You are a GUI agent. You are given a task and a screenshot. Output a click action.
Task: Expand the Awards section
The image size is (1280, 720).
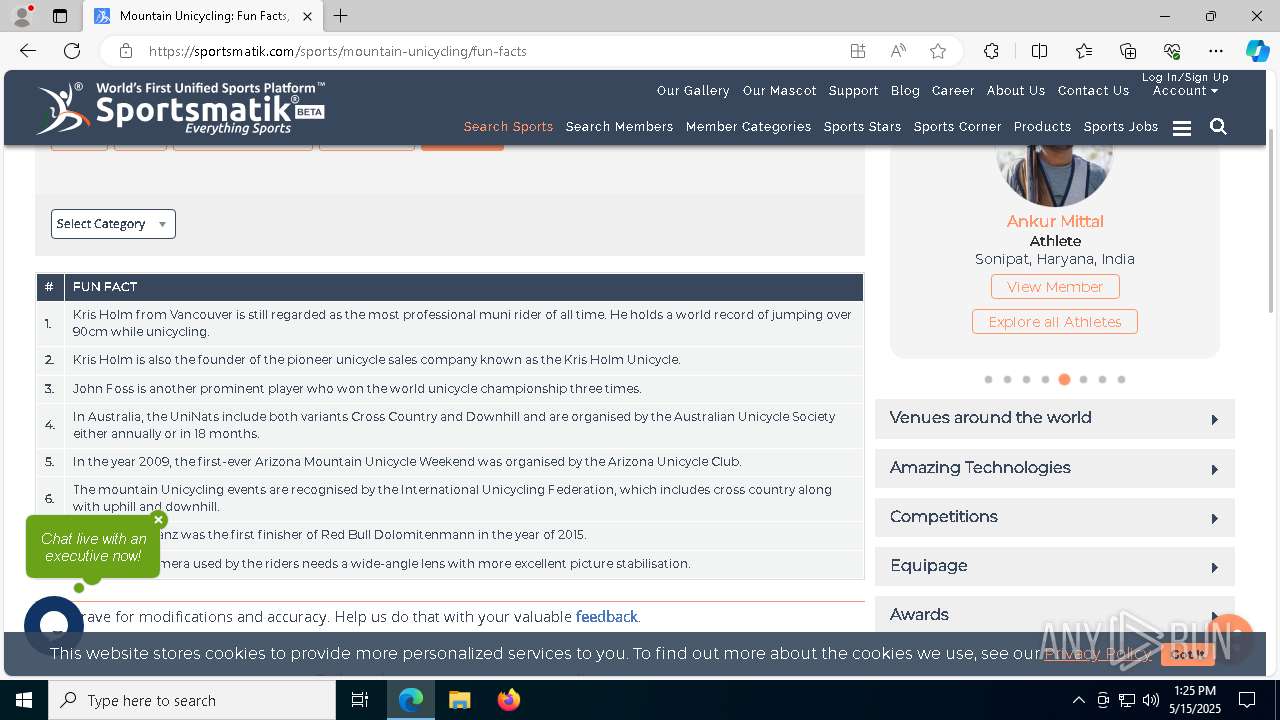pyautogui.click(x=1055, y=614)
